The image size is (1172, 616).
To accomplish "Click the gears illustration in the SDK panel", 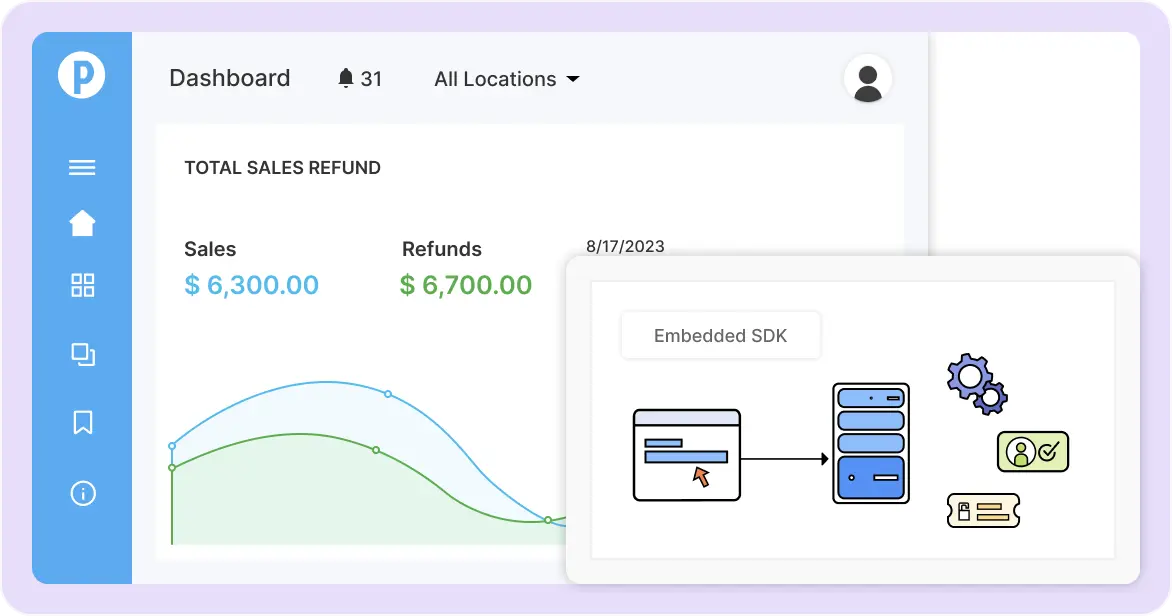I will [x=976, y=385].
